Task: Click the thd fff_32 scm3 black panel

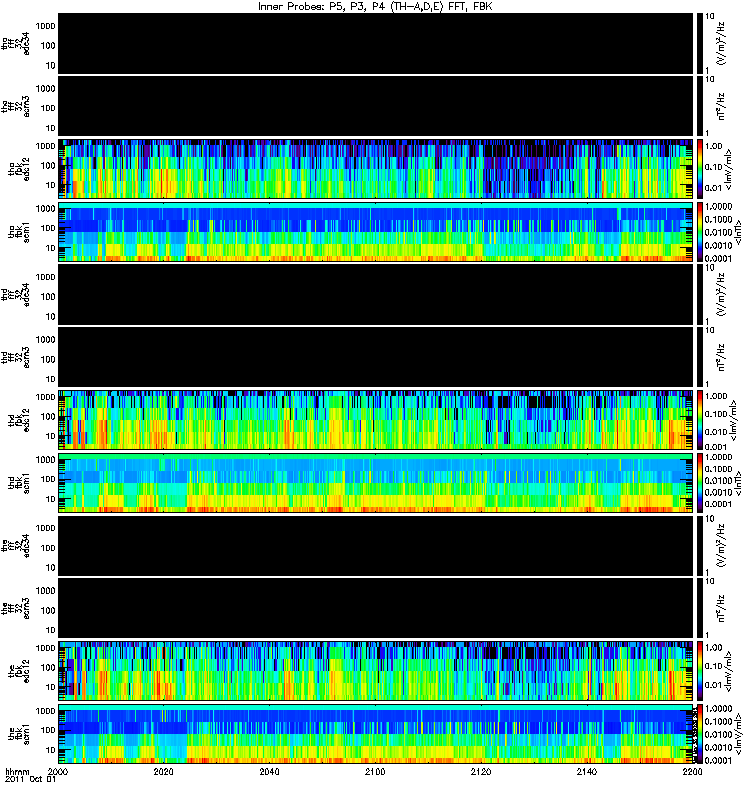Action: pyautogui.click(x=376, y=357)
